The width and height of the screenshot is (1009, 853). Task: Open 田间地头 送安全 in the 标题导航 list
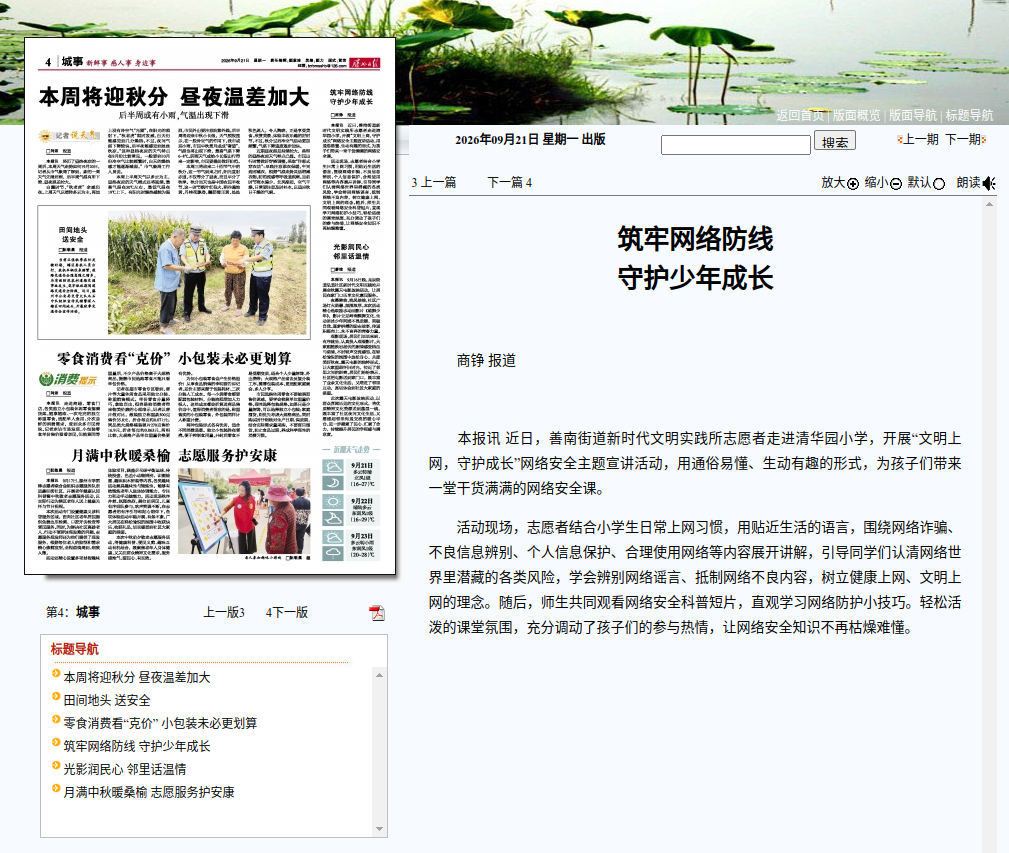[x=107, y=701]
